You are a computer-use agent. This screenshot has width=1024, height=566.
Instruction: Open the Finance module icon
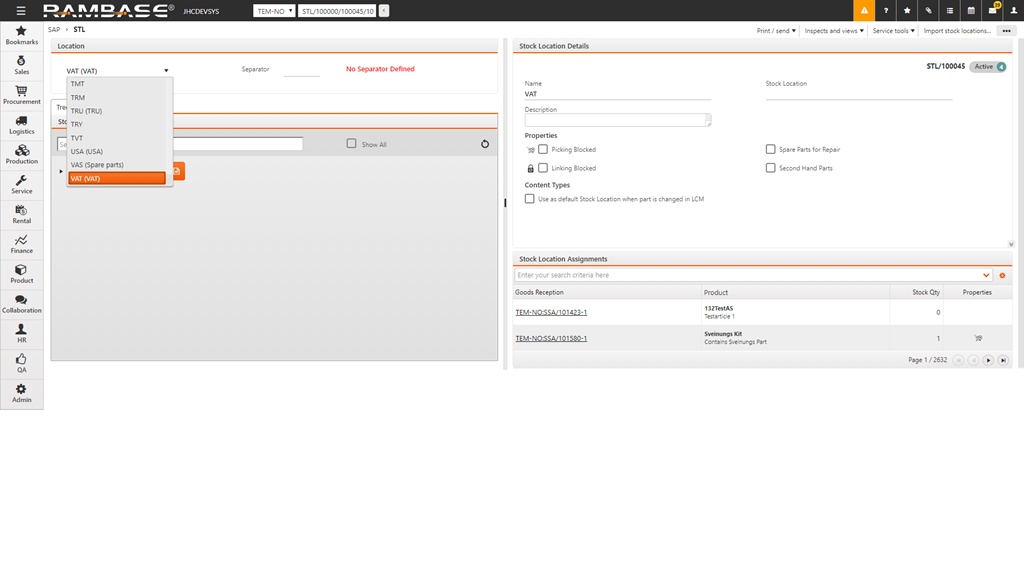pos(21,243)
